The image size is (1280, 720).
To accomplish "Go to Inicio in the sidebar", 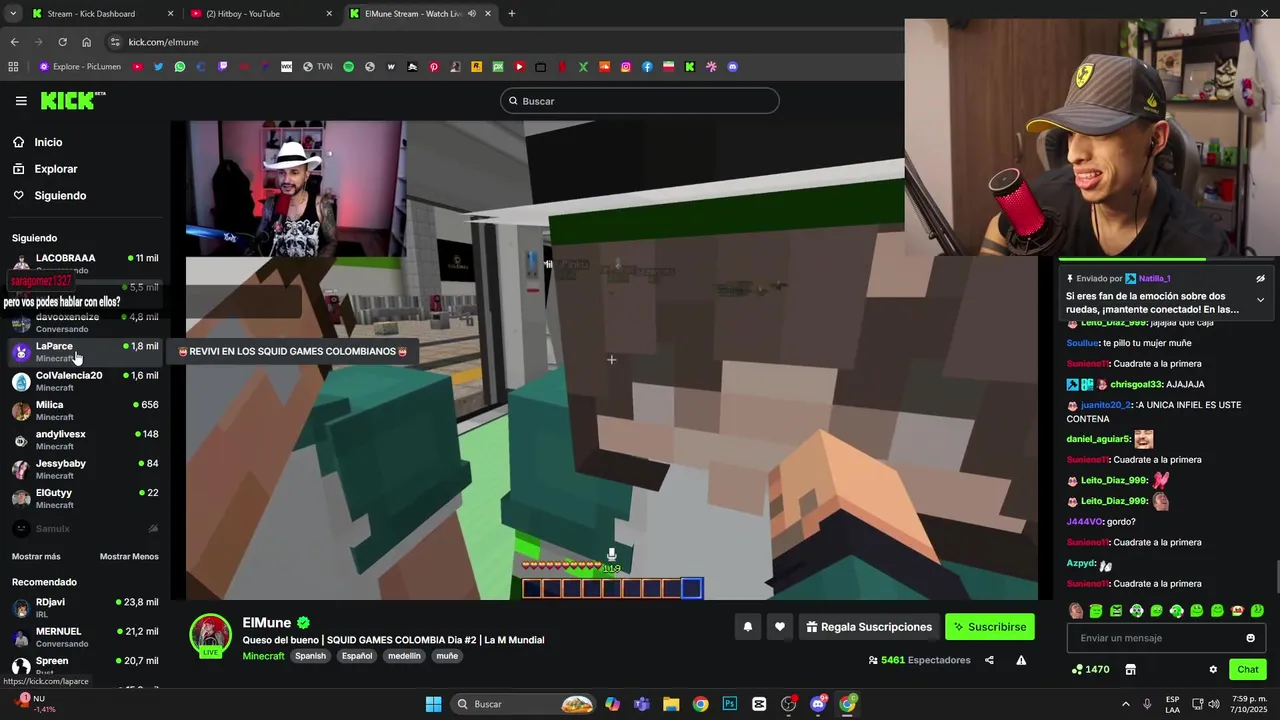I will click(47, 142).
